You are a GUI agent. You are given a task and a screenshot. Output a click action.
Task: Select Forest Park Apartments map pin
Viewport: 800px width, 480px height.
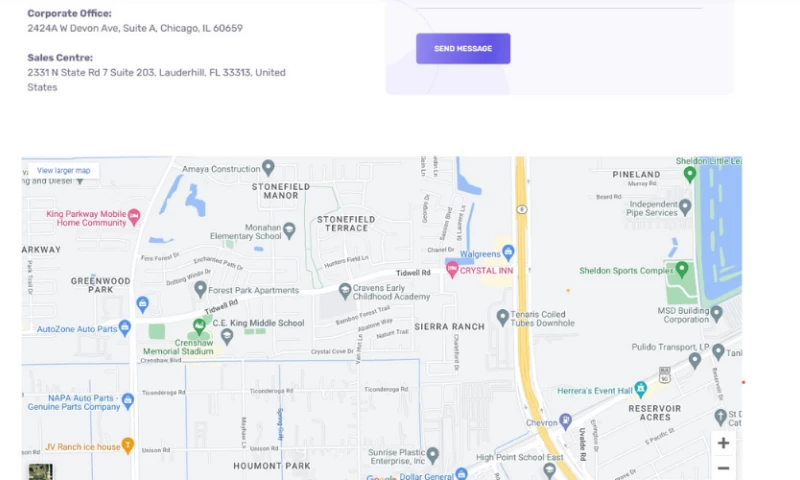pos(201,289)
